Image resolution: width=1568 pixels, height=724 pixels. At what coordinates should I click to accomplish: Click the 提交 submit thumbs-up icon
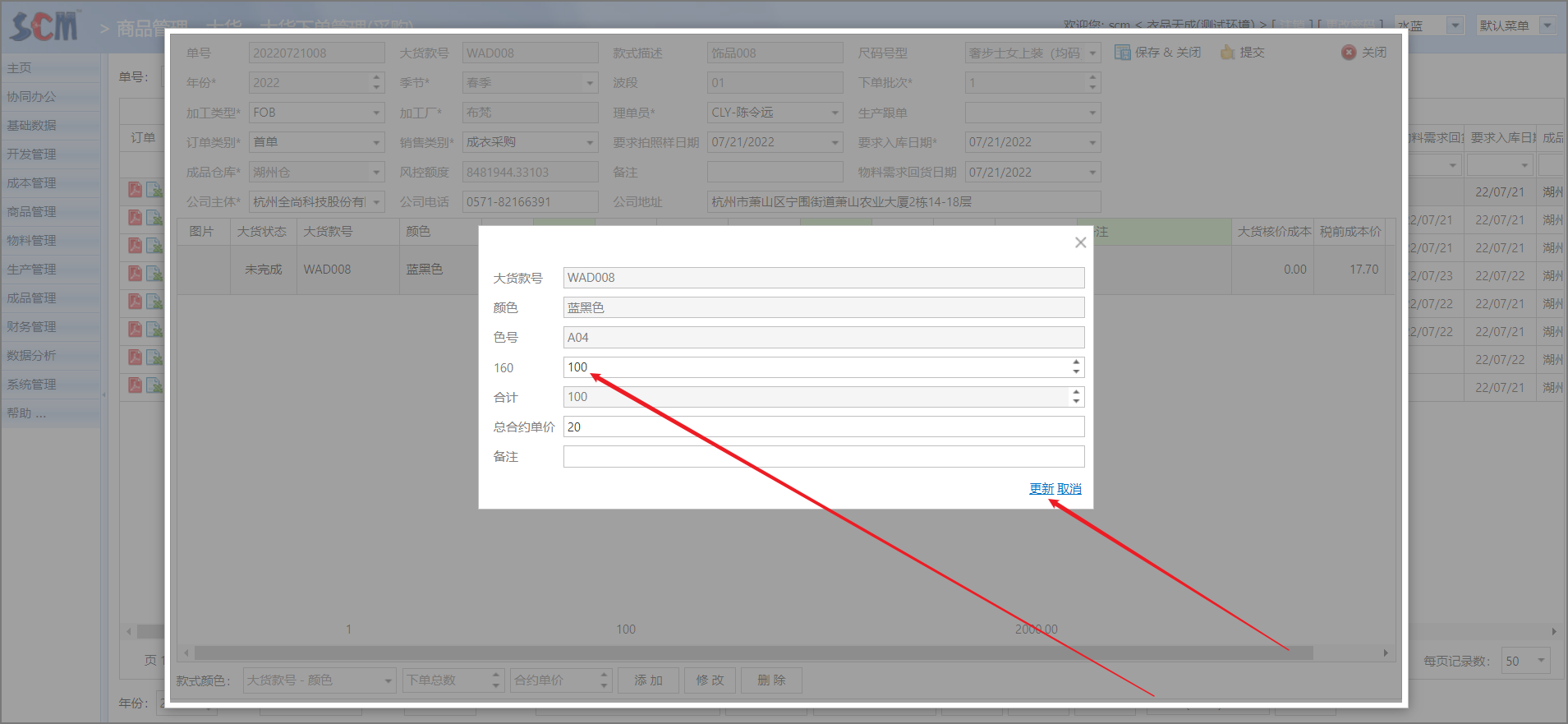1228,53
